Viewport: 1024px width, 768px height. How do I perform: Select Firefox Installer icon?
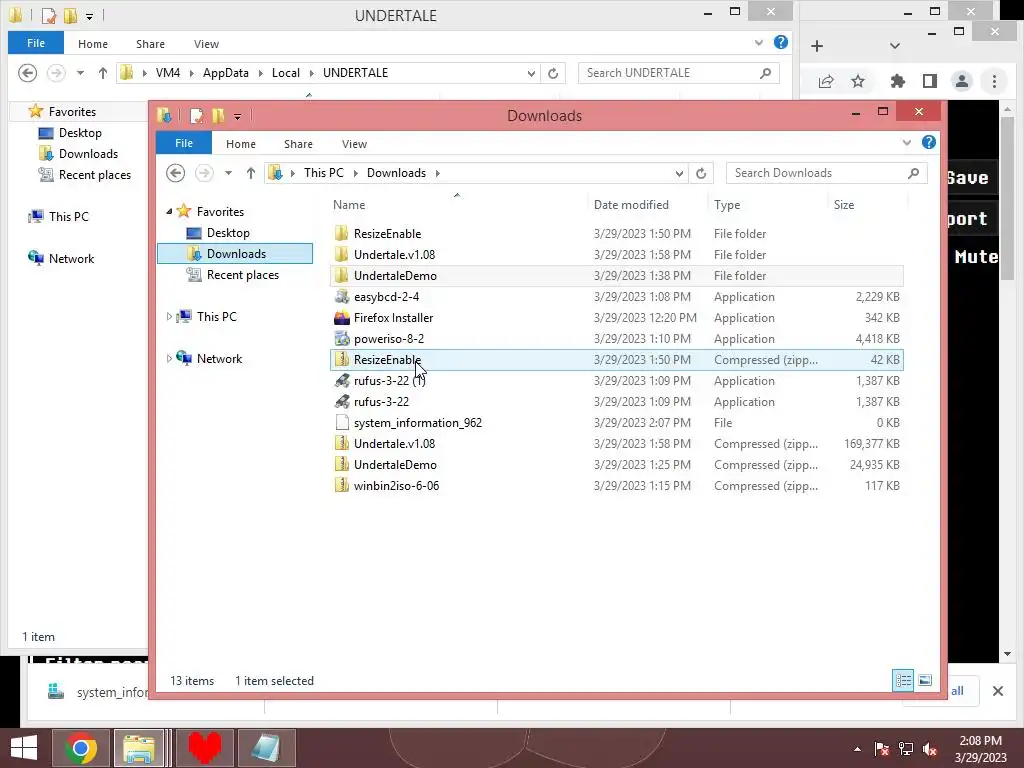[x=341, y=317]
